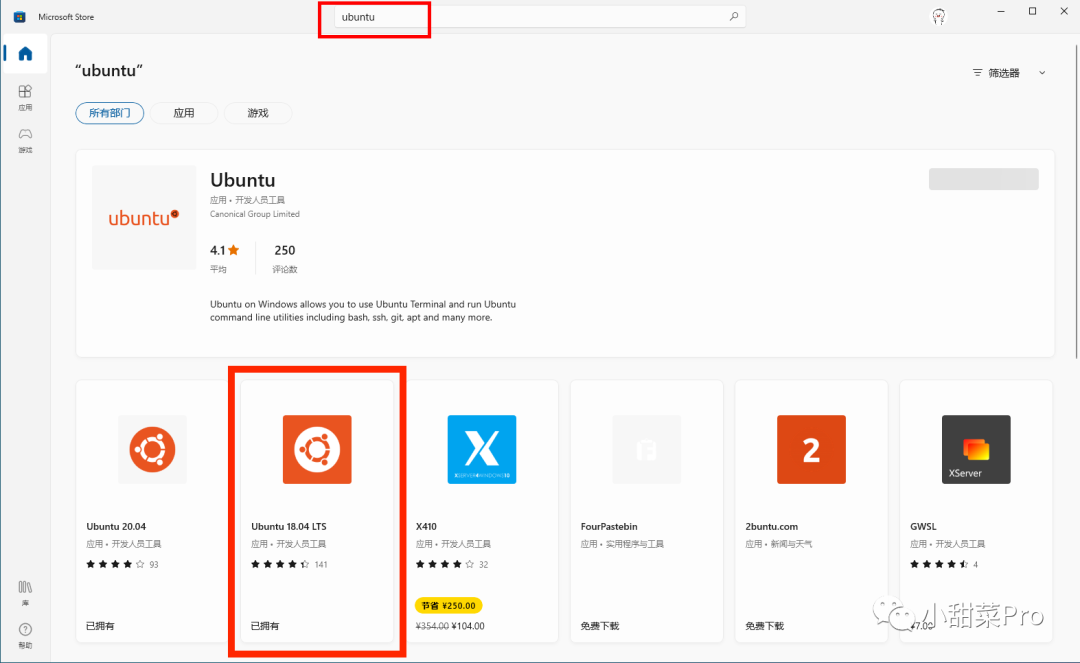Open the X410 app icon
The image size is (1080, 663).
481,449
